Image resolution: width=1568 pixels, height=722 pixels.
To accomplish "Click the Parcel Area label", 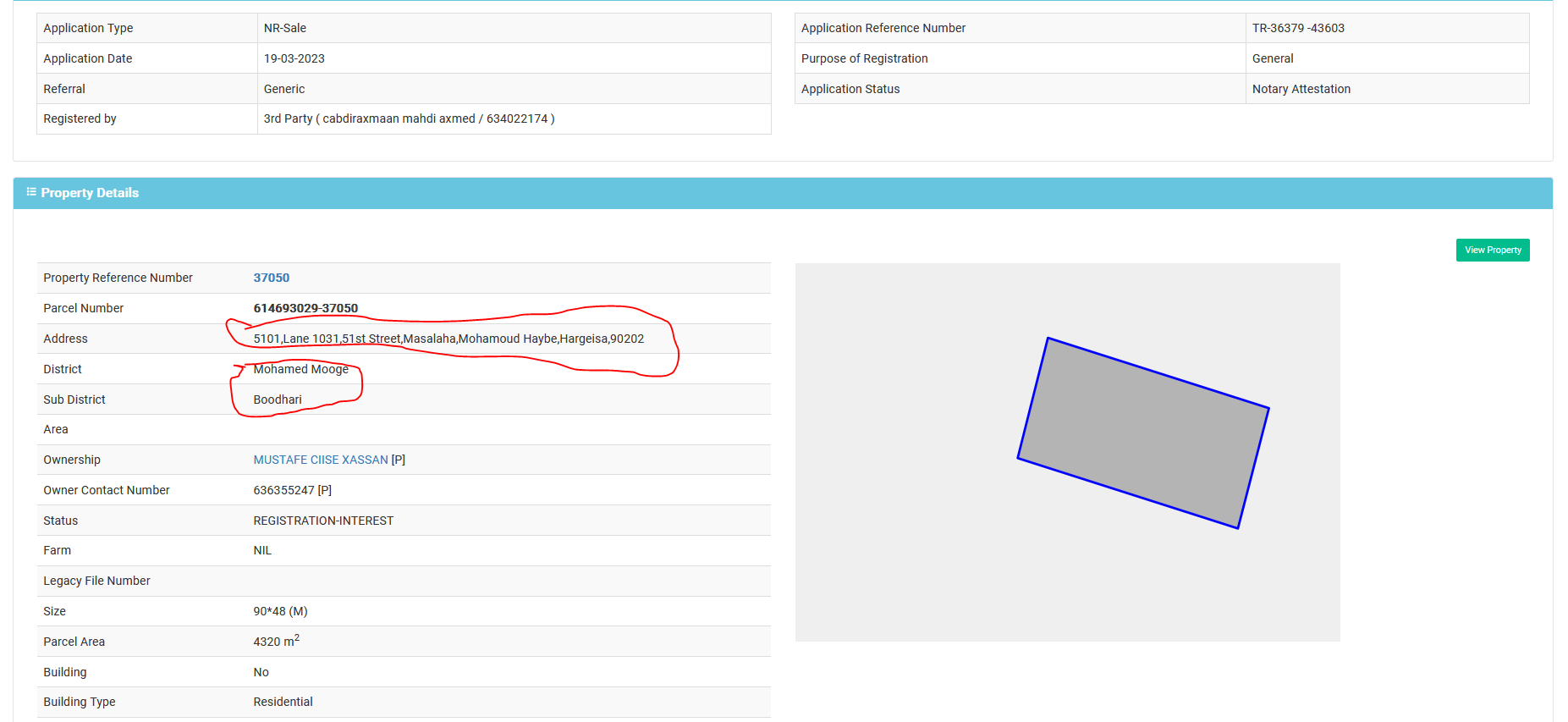I will (74, 642).
